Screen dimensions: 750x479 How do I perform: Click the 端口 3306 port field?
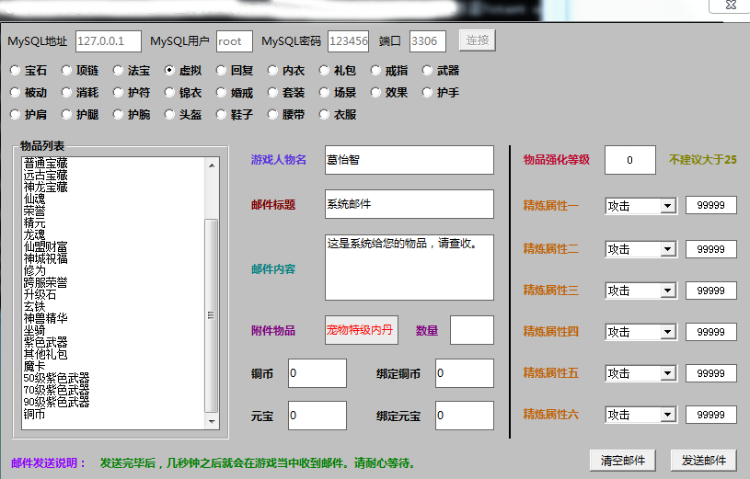coord(427,41)
